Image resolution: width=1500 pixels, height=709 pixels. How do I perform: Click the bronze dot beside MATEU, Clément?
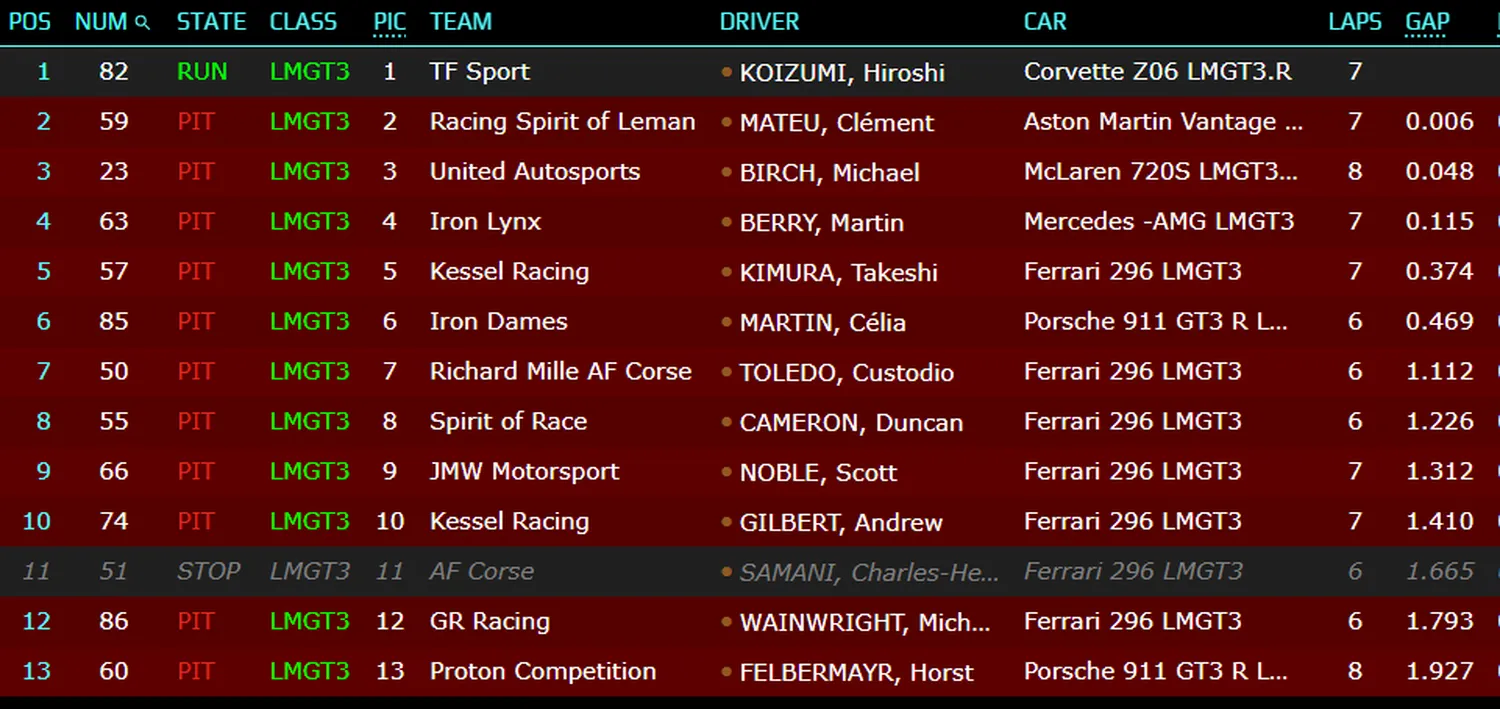tap(727, 122)
